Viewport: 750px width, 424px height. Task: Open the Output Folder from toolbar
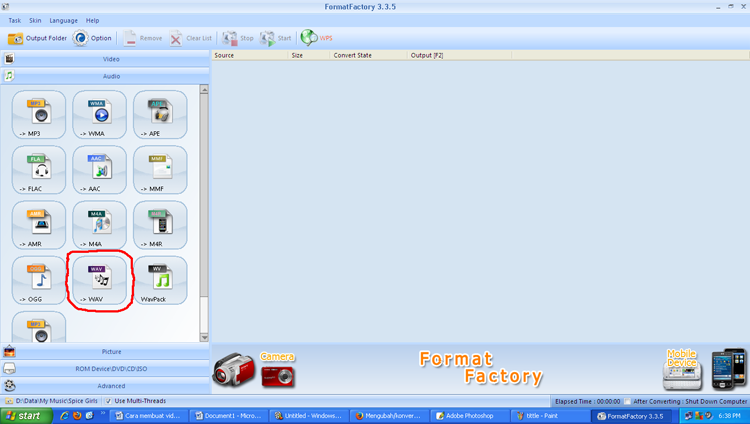tap(37, 38)
